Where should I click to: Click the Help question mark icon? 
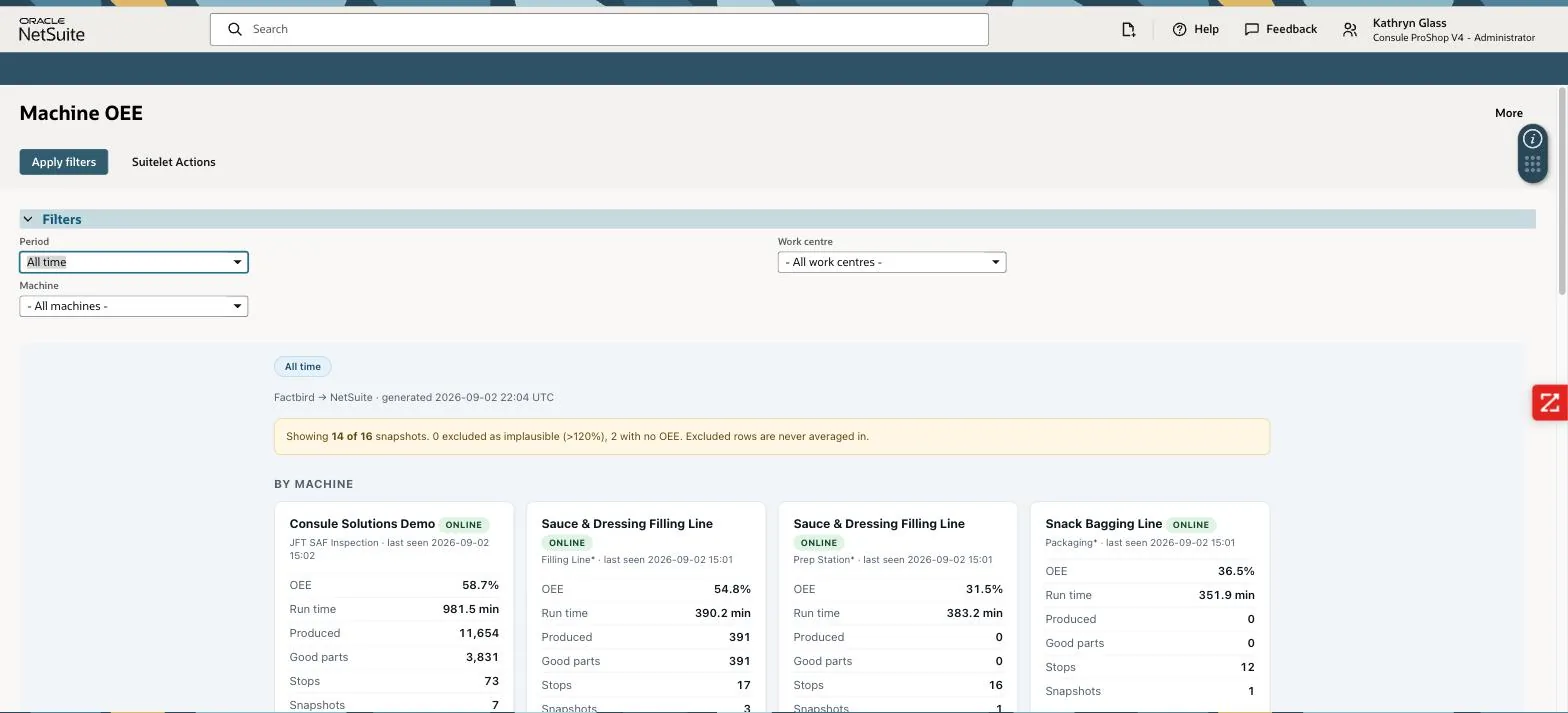coord(1179,29)
